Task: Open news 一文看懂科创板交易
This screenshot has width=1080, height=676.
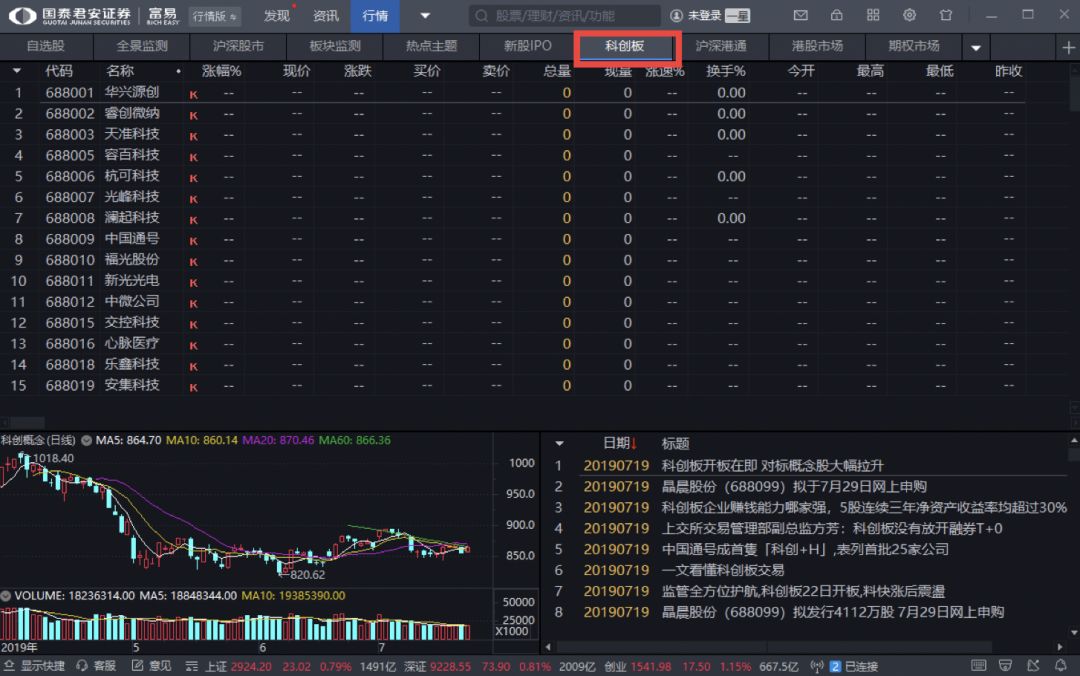Action: click(x=723, y=571)
